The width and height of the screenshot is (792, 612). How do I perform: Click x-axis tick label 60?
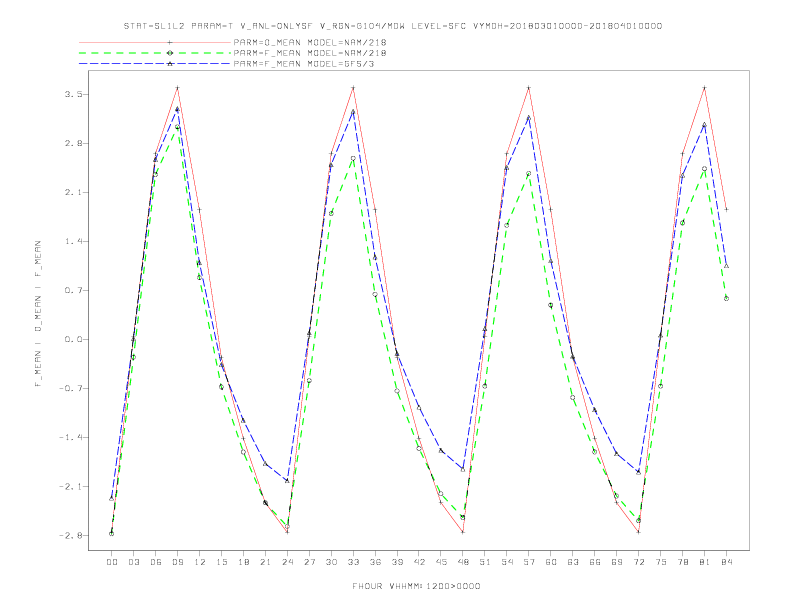pyautogui.click(x=551, y=562)
